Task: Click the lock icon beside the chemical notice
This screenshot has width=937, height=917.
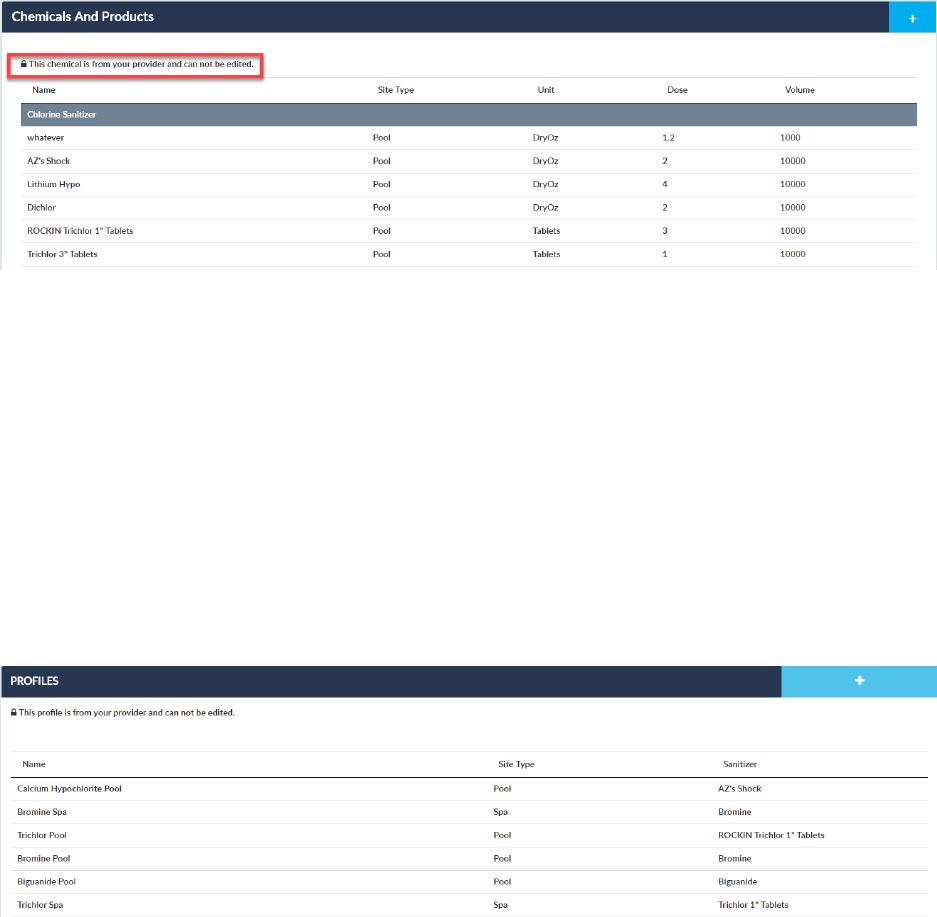Action: point(24,63)
